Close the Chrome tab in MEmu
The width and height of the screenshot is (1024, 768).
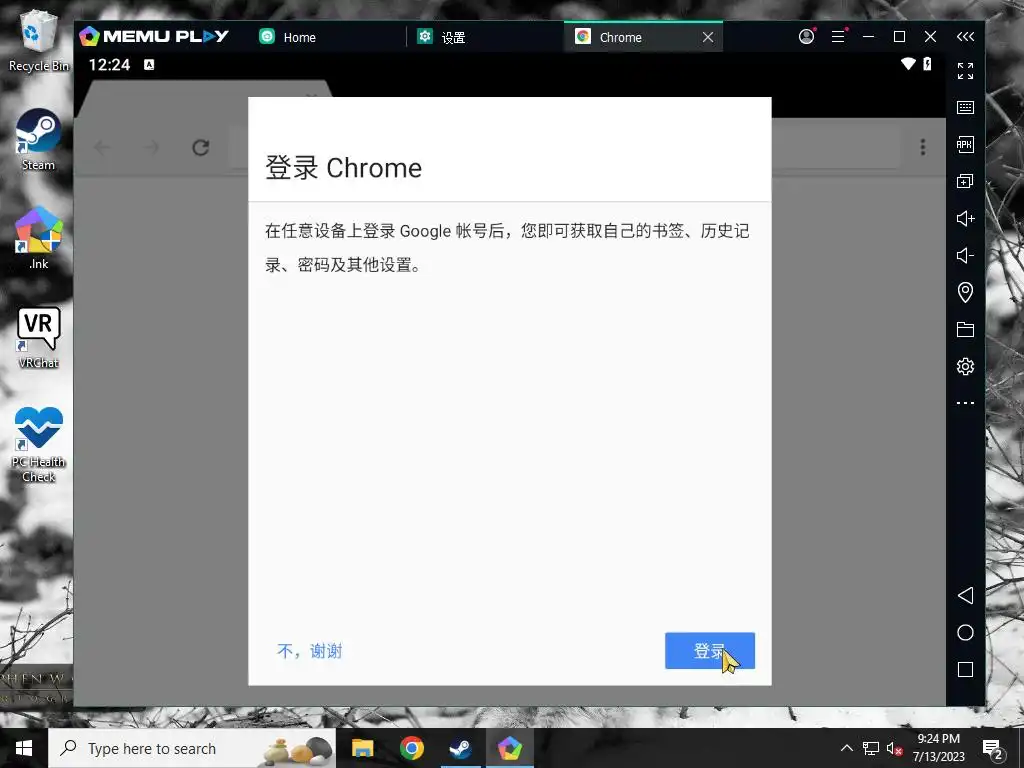708,37
